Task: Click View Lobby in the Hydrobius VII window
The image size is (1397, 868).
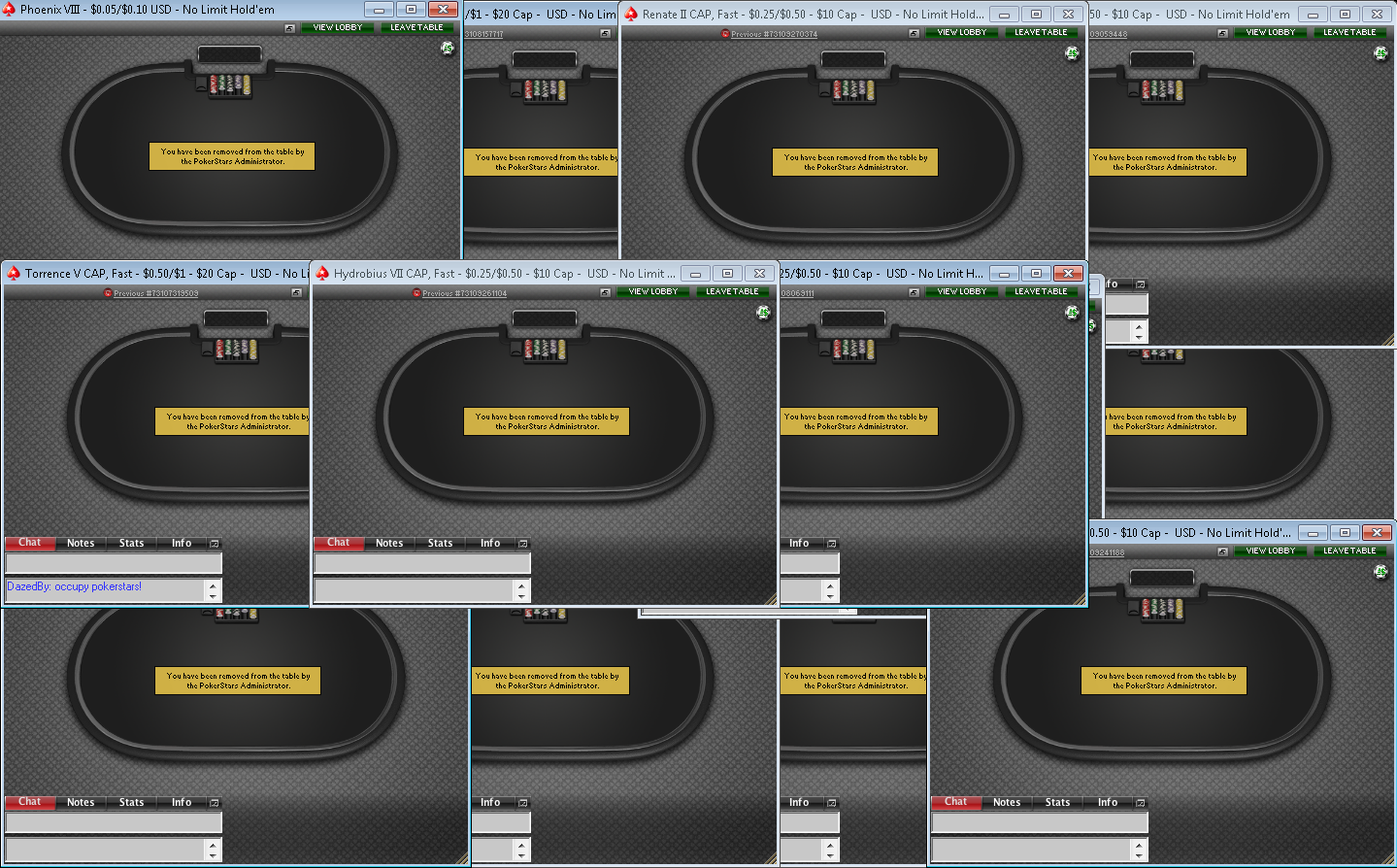Action: pyautogui.click(x=653, y=291)
